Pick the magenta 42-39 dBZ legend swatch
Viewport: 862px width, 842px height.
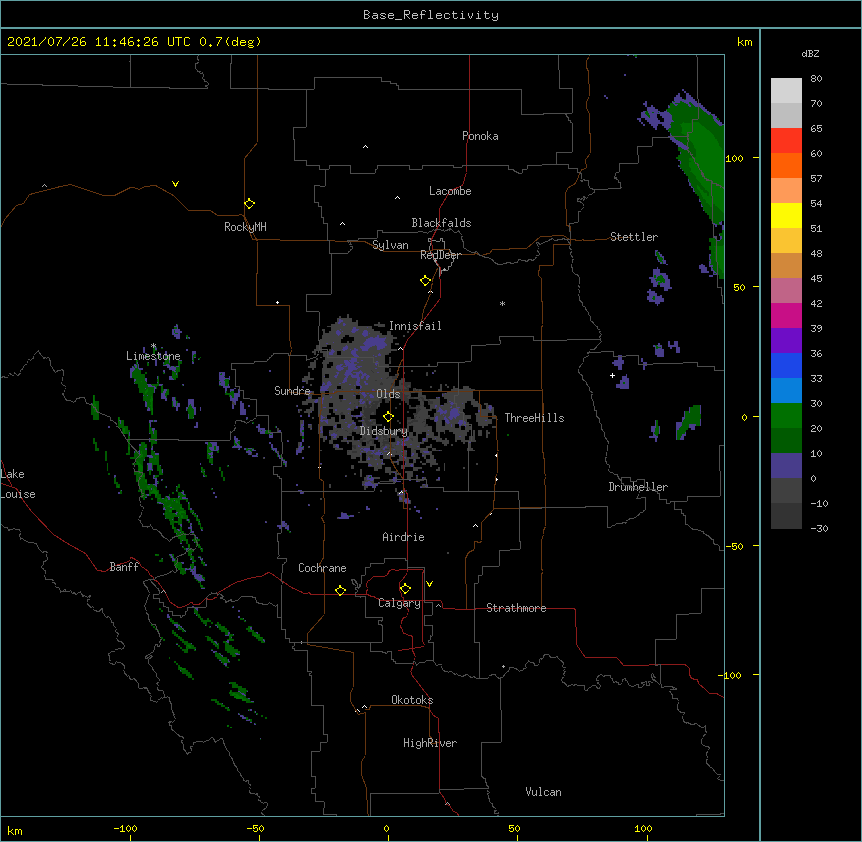(786, 315)
